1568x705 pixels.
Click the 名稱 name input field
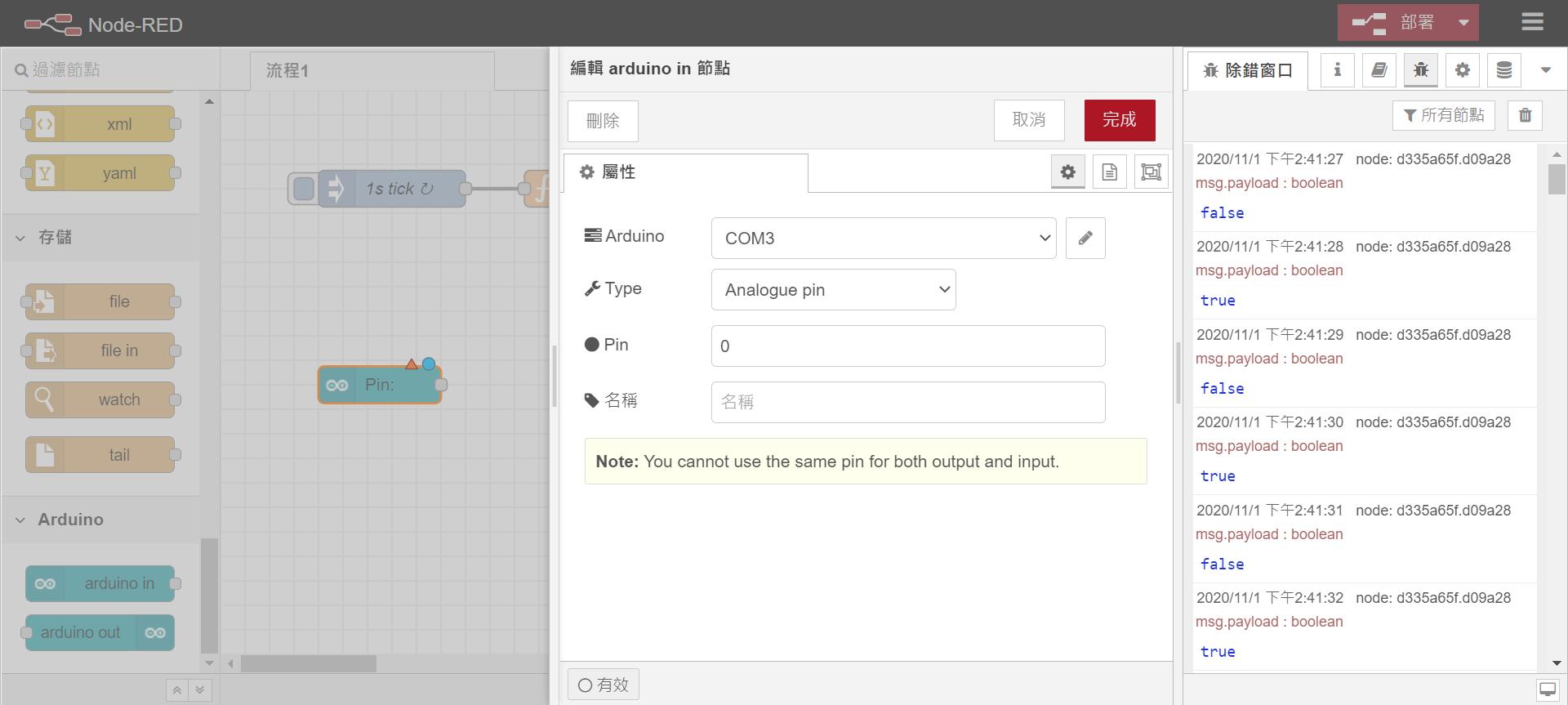point(908,402)
